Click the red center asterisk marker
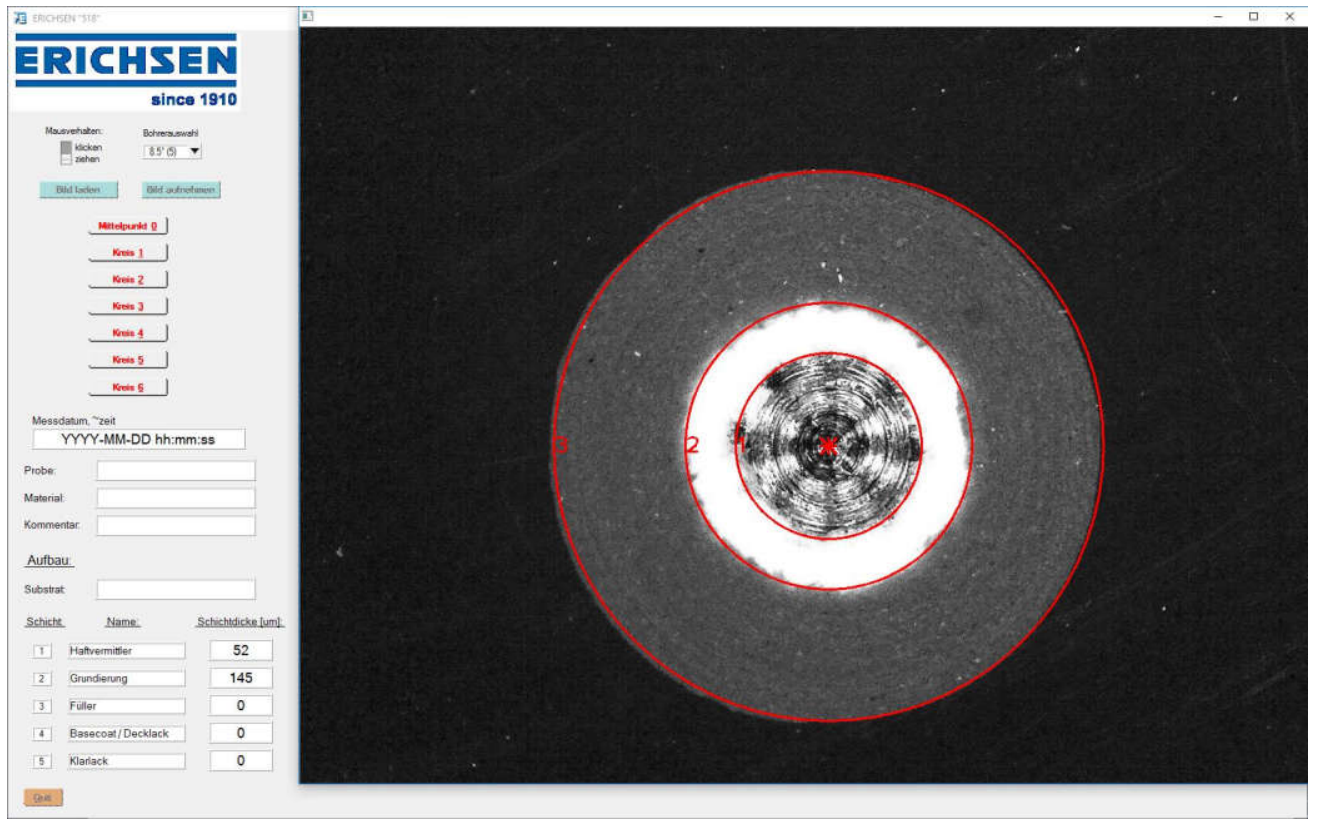This screenshot has width=1324, height=833. (x=828, y=446)
